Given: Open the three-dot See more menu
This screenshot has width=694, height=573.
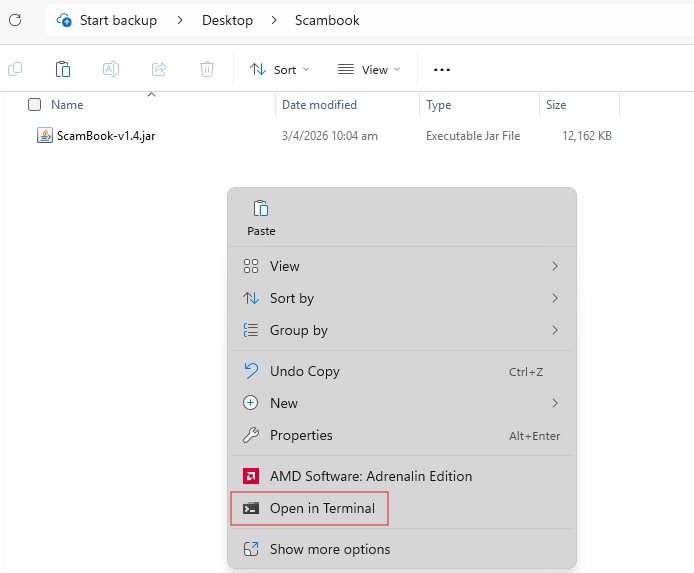Looking at the screenshot, I should click(x=442, y=70).
